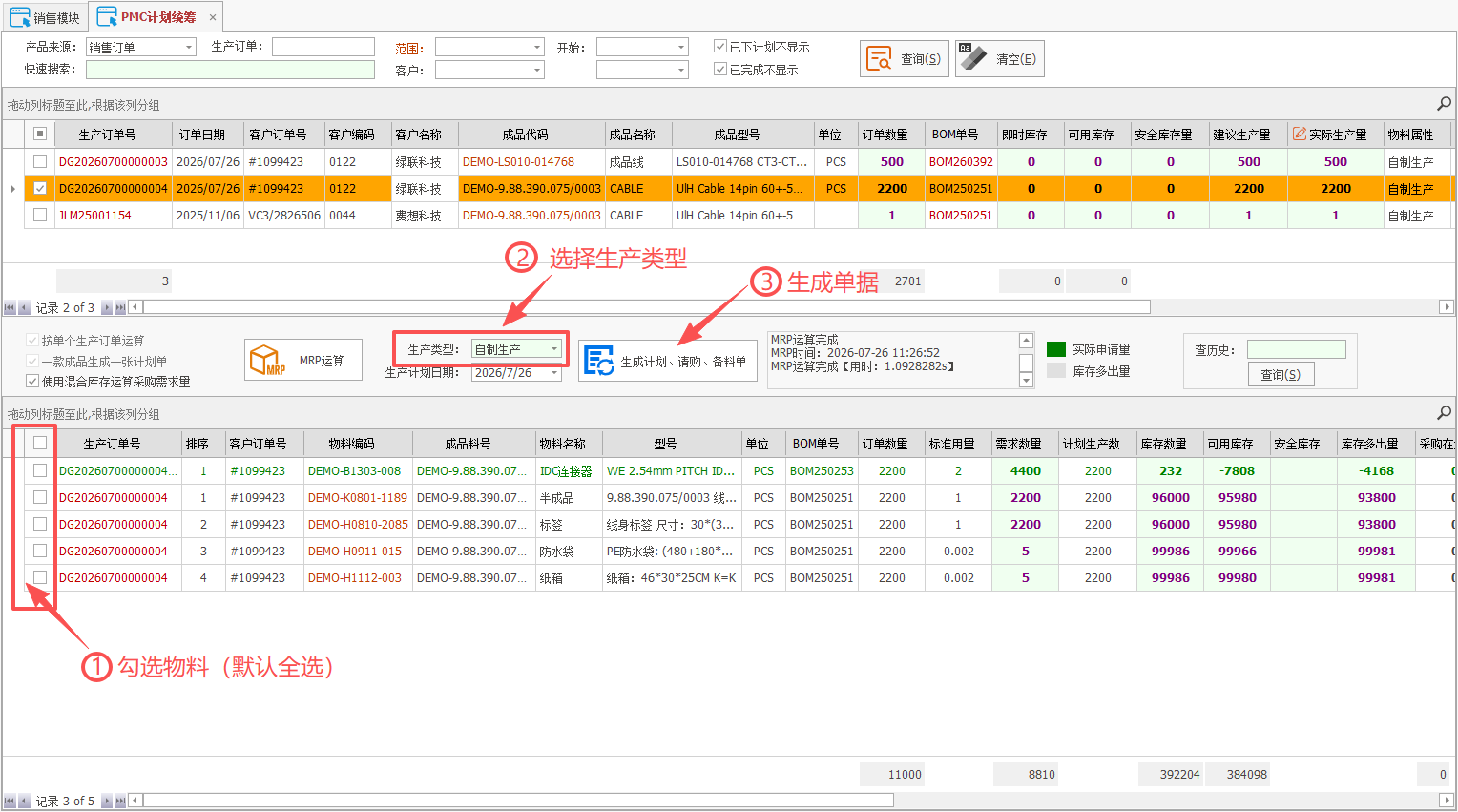Click the lower grid horizontal scrollbar
Screen dimensions: 1458x812
tap(517, 801)
